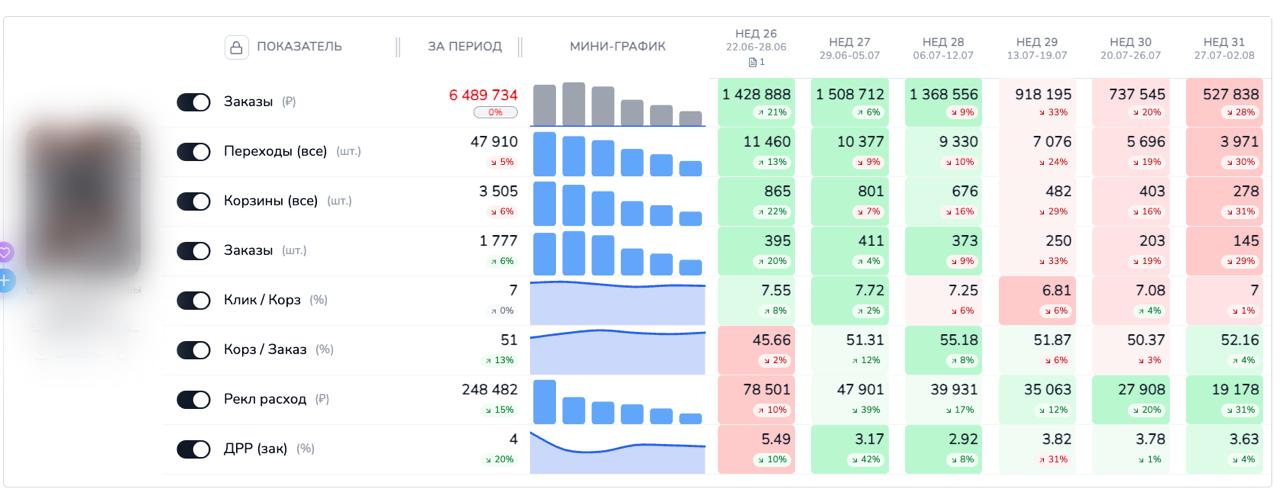Click the Клик / Корз mini line chart
This screenshot has width=1280, height=496.
(617, 302)
